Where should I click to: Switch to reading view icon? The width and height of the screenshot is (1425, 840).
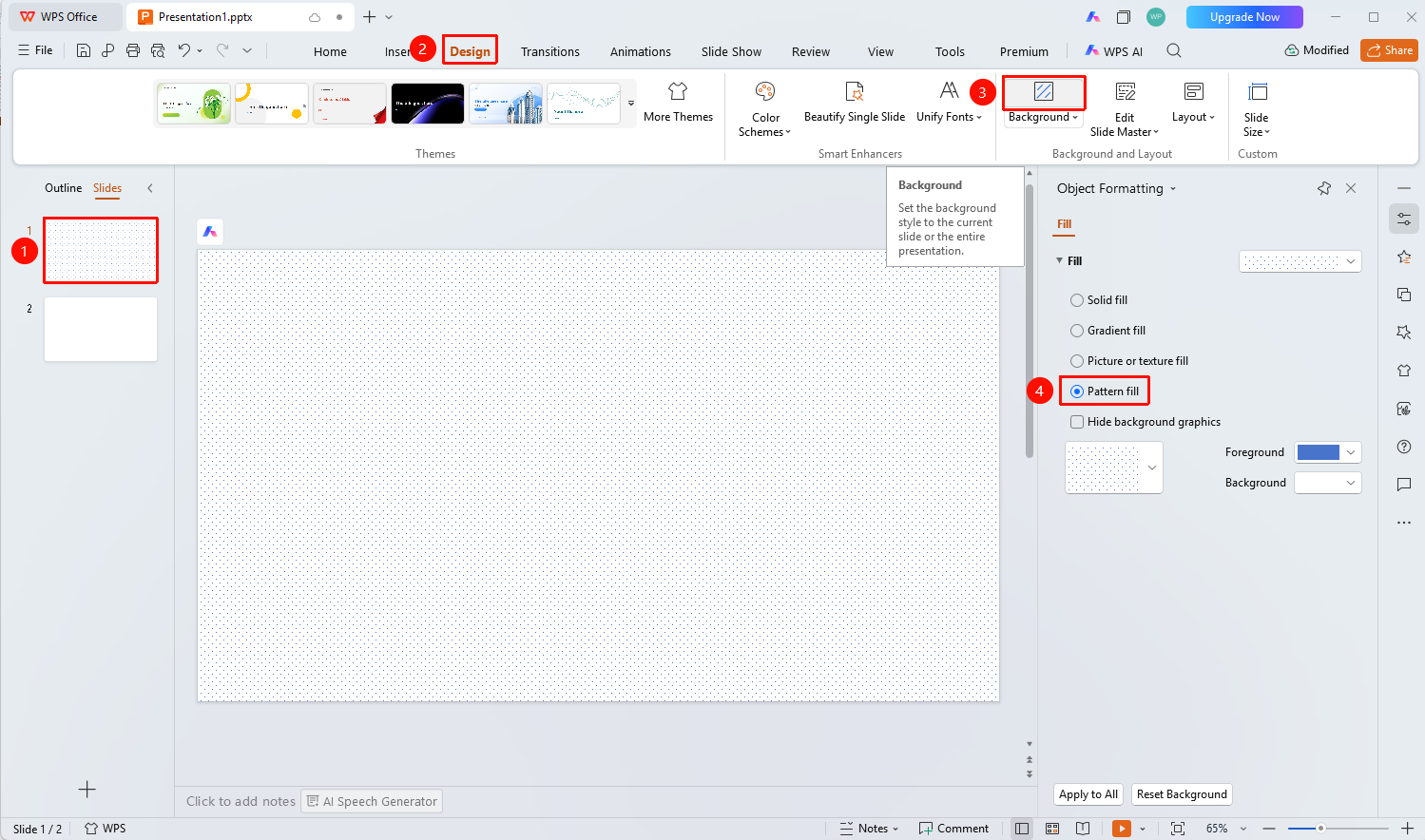click(1083, 829)
